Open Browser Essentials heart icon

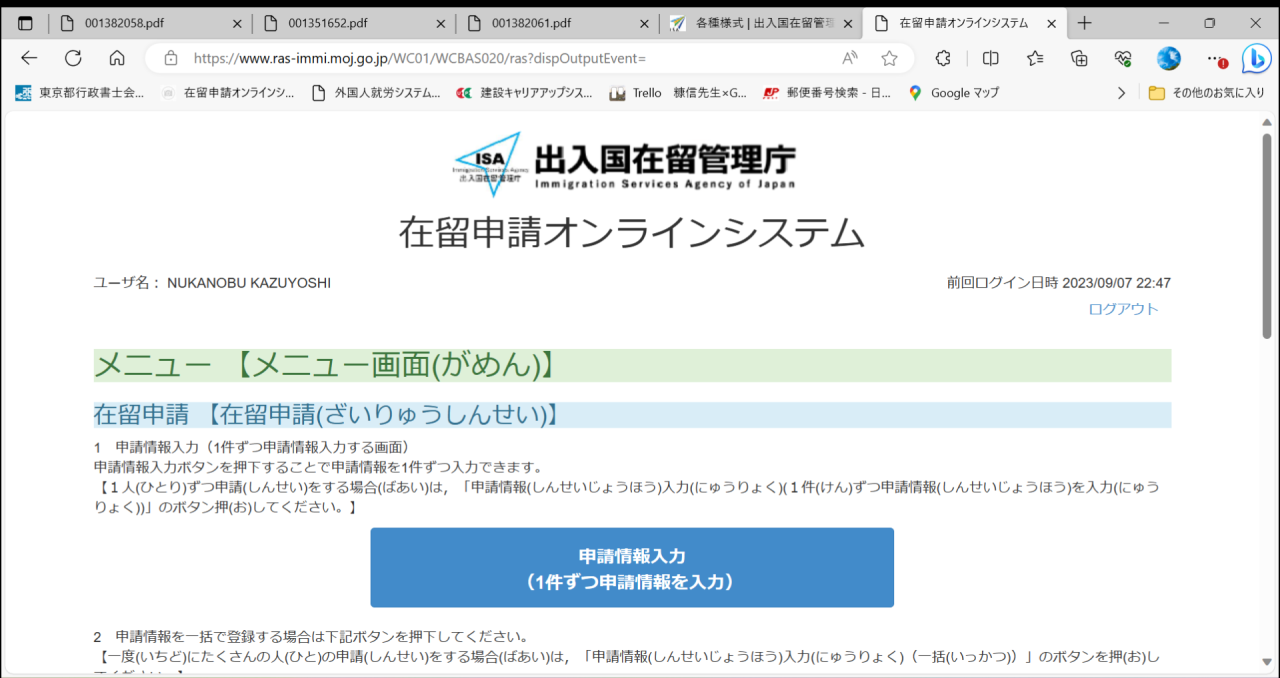click(1123, 58)
